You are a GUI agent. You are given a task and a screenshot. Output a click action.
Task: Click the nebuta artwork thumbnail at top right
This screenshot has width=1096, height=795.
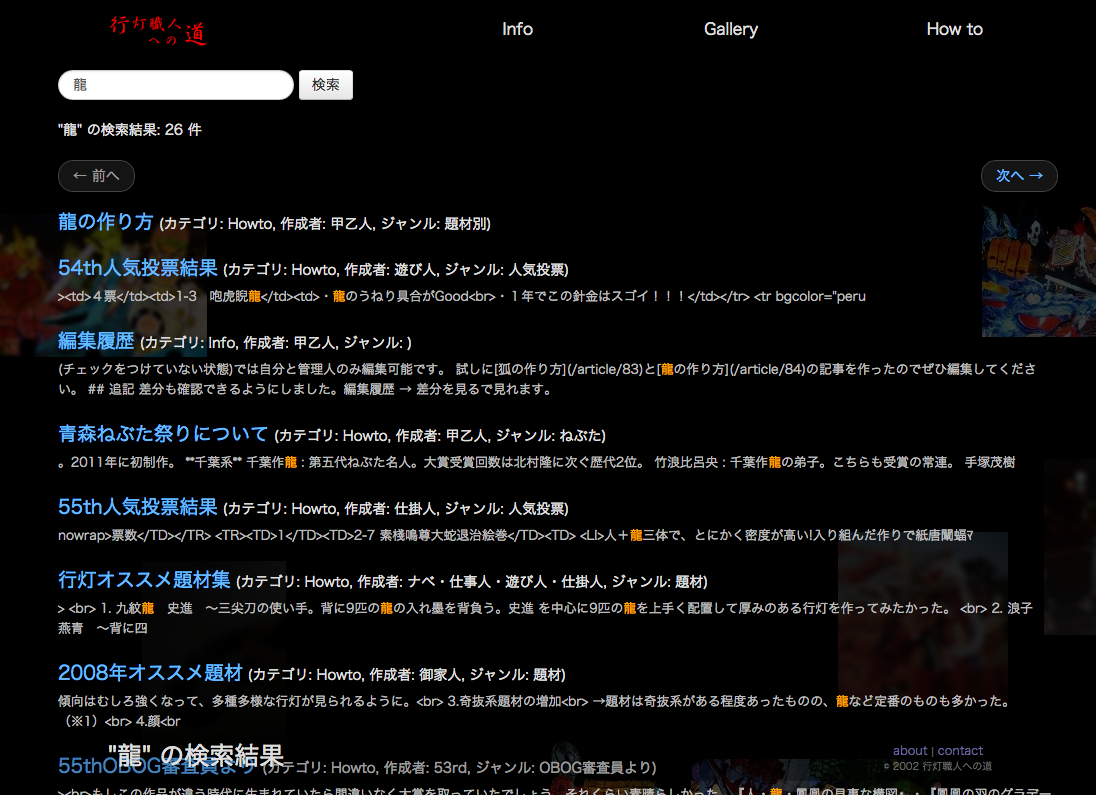point(1038,270)
